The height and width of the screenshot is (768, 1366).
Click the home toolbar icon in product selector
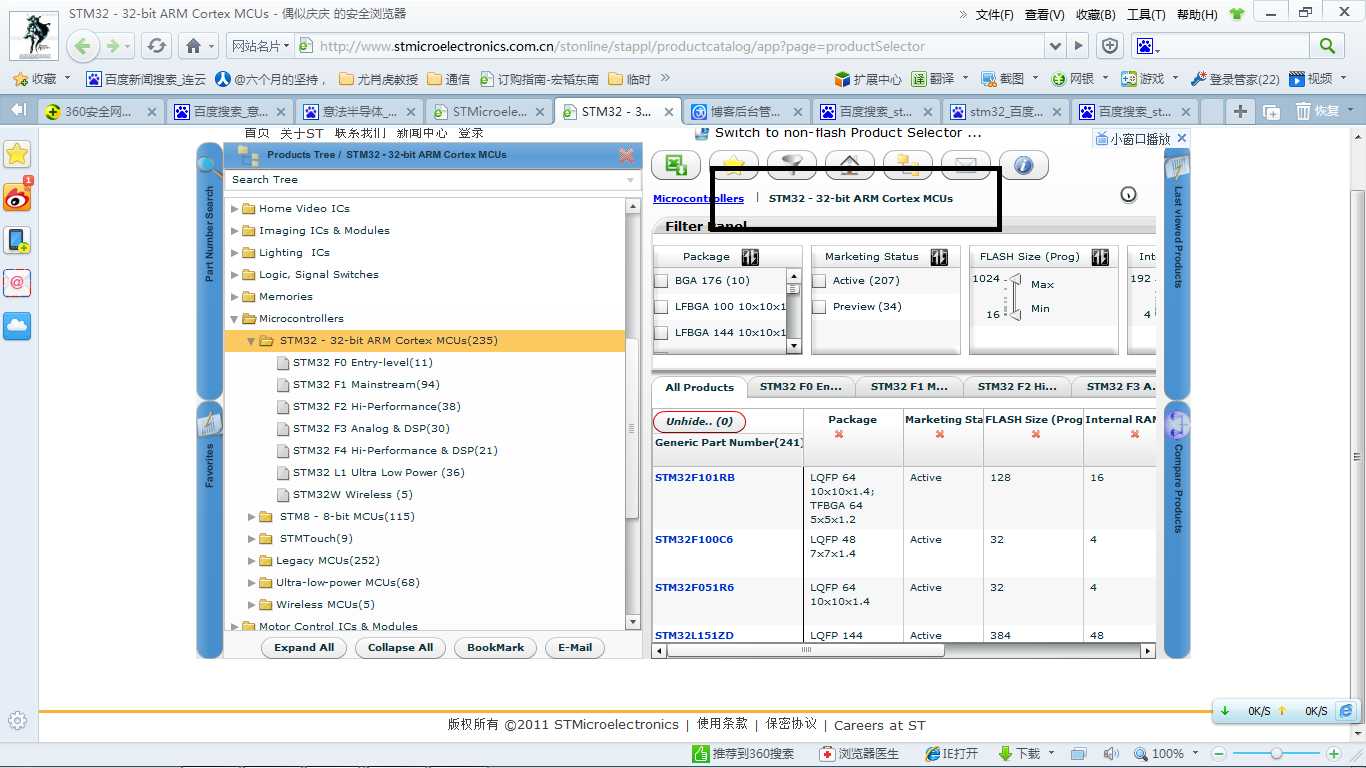[850, 165]
